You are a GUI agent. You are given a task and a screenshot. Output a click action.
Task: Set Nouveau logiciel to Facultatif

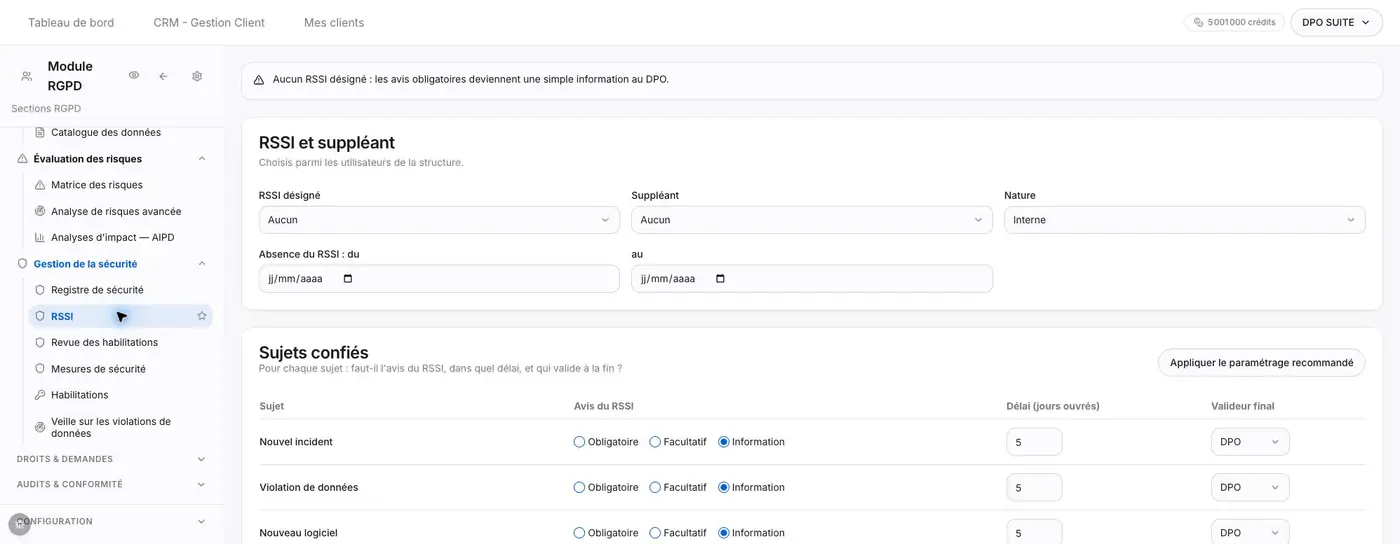point(655,533)
